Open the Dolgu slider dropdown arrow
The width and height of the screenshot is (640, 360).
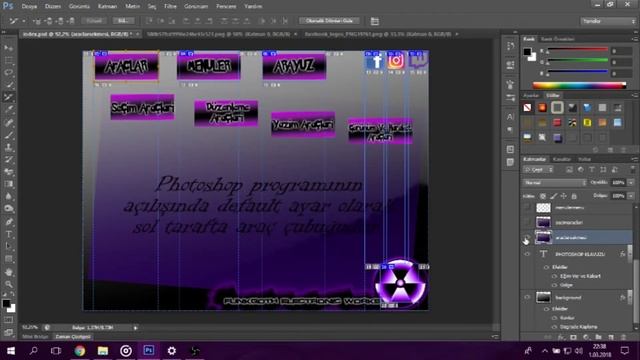[x=631, y=196]
